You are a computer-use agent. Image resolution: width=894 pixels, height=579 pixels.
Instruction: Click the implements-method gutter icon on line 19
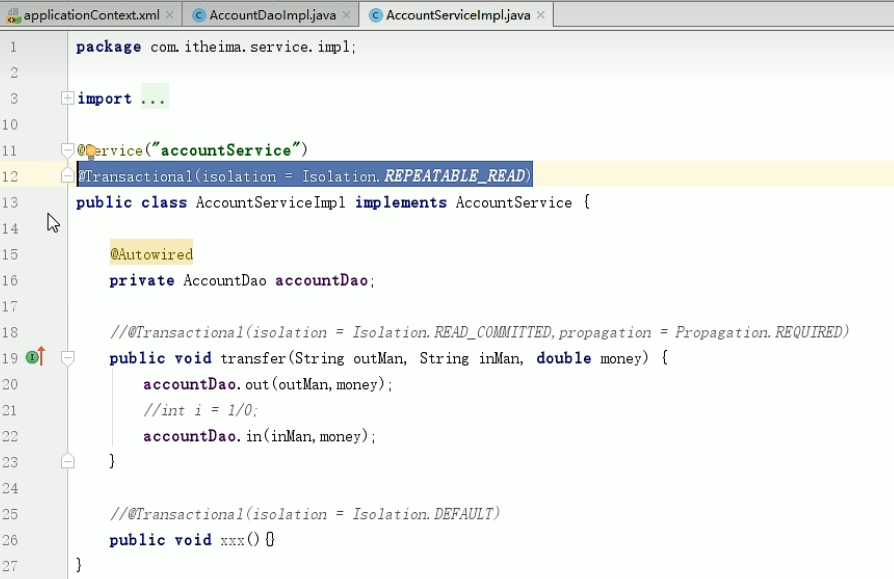click(35, 357)
